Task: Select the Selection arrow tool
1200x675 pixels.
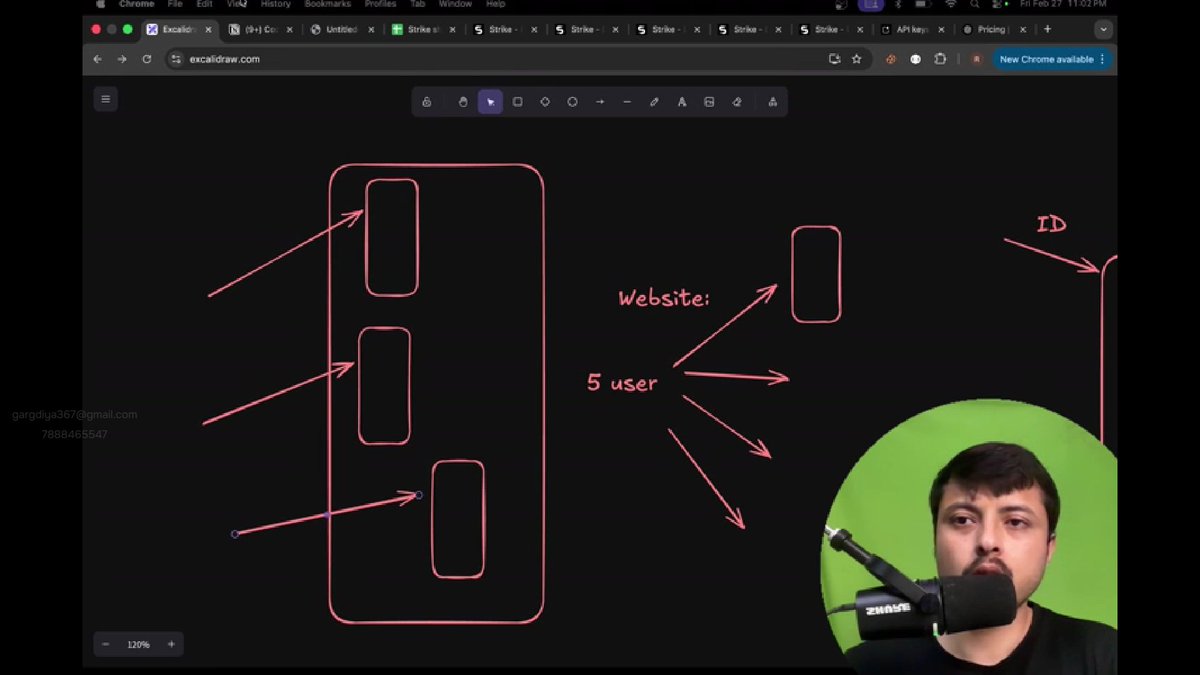Action: pyautogui.click(x=490, y=102)
